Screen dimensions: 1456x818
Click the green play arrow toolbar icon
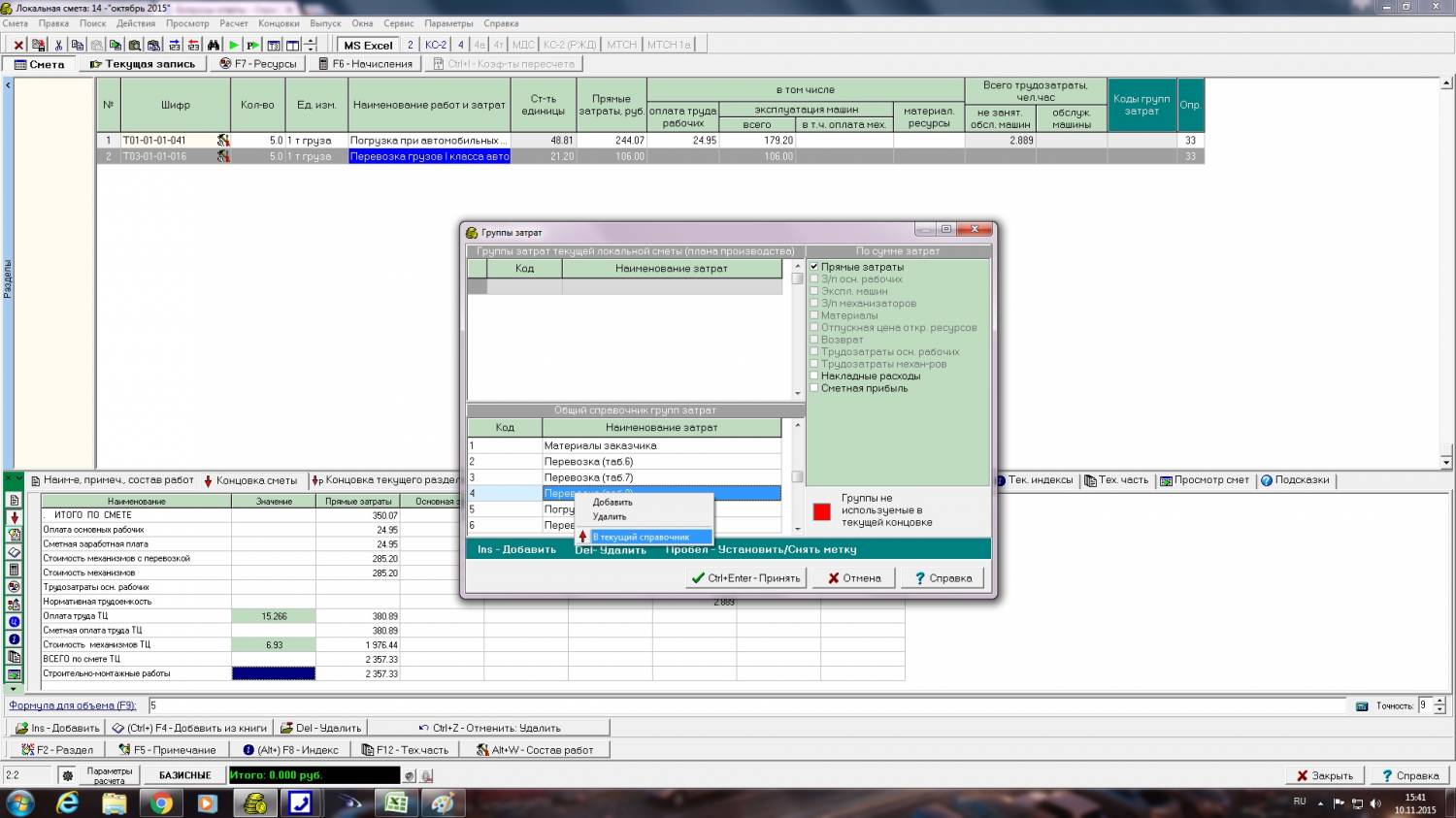tap(234, 45)
